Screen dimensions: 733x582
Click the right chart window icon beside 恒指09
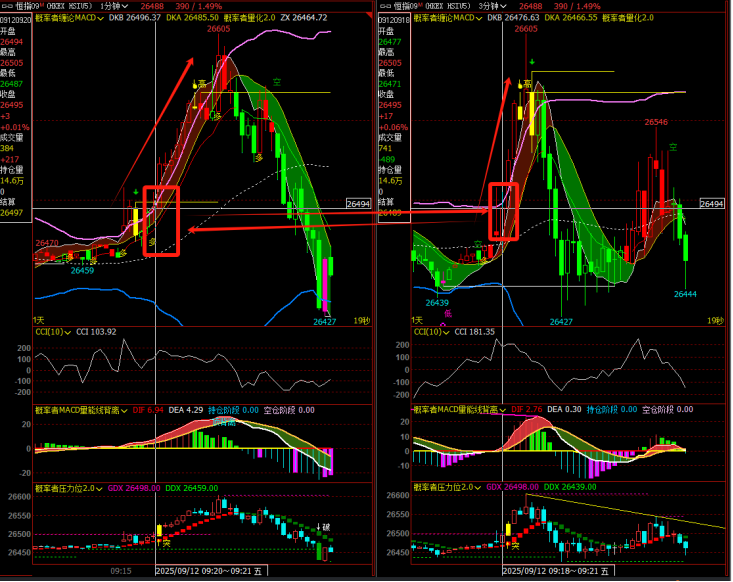(384, 5)
